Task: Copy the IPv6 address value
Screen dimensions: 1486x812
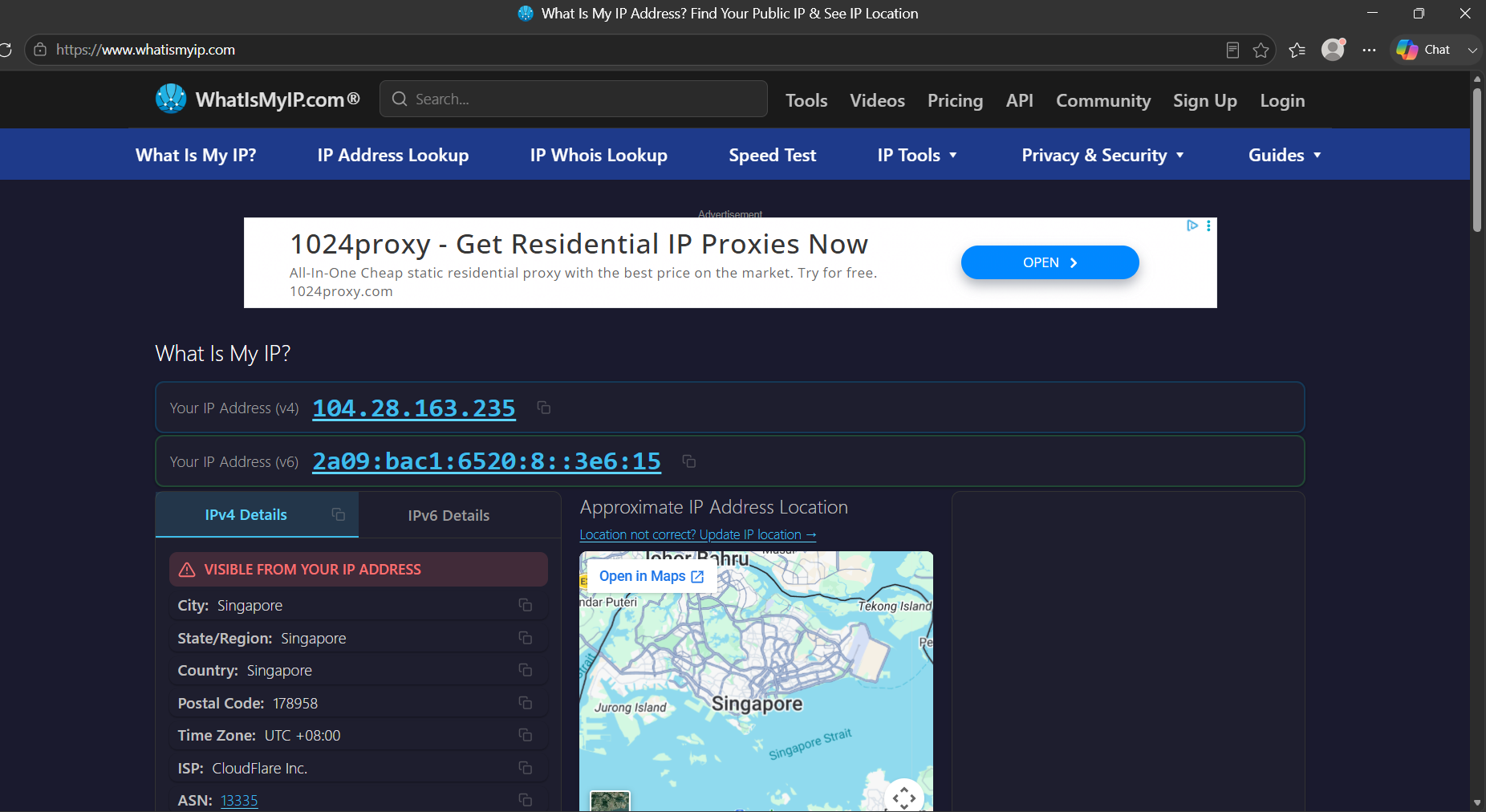Action: [x=688, y=461]
